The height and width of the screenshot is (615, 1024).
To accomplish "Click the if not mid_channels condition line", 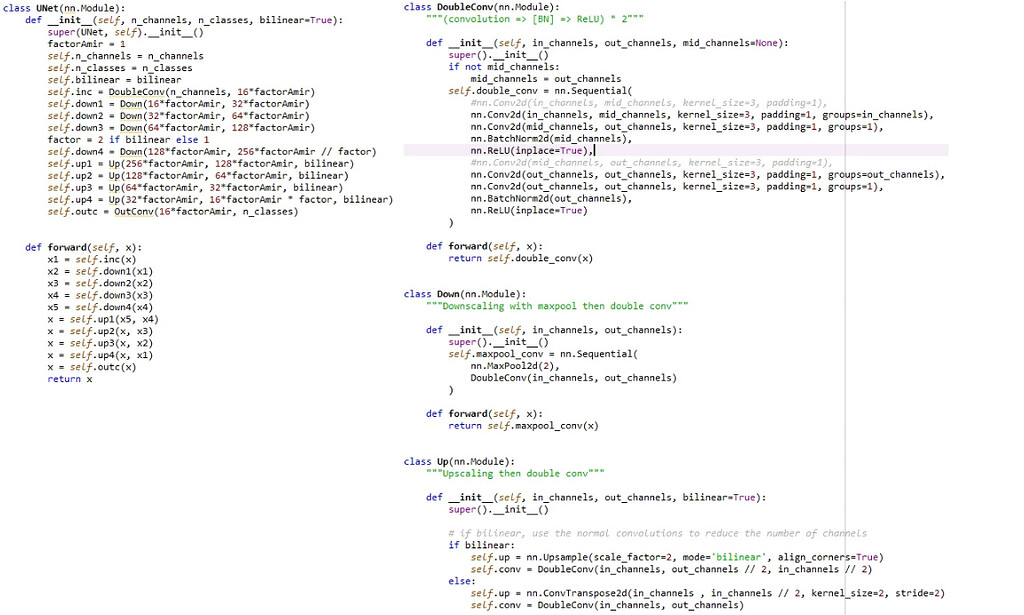I will pyautogui.click(x=503, y=67).
